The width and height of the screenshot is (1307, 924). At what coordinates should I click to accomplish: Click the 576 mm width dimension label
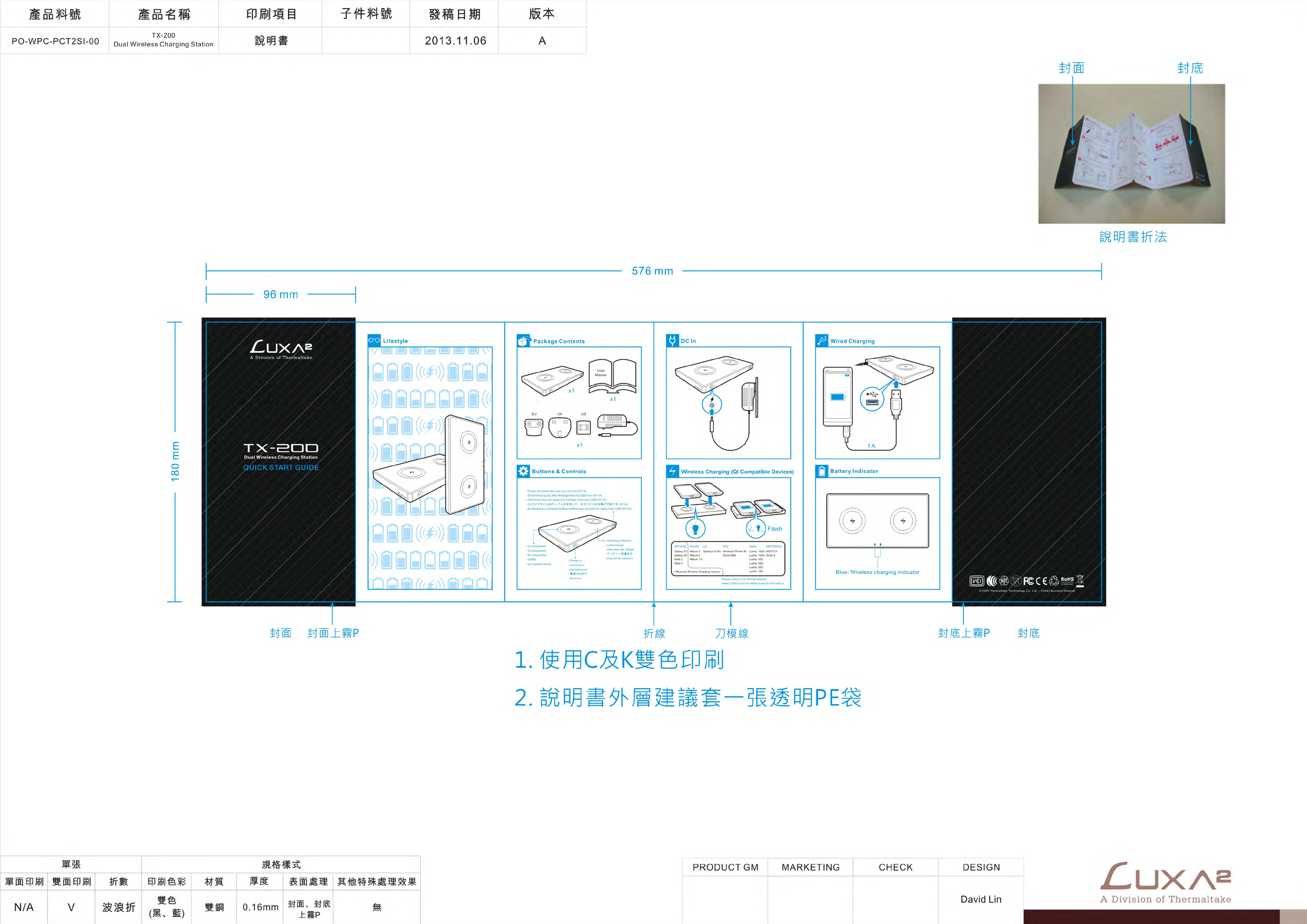tap(652, 271)
